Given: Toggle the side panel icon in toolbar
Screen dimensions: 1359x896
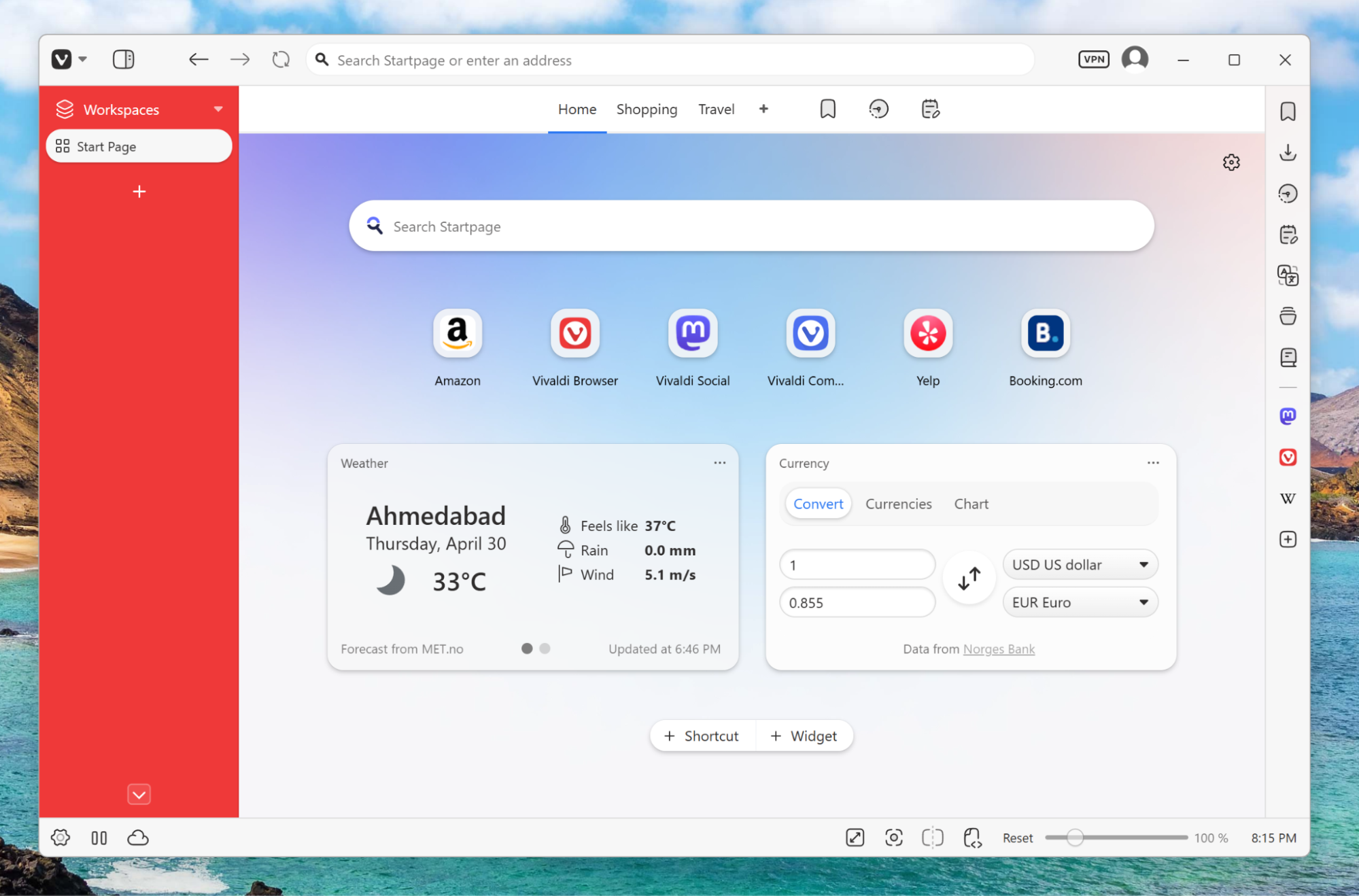Looking at the screenshot, I should pyautogui.click(x=123, y=60).
